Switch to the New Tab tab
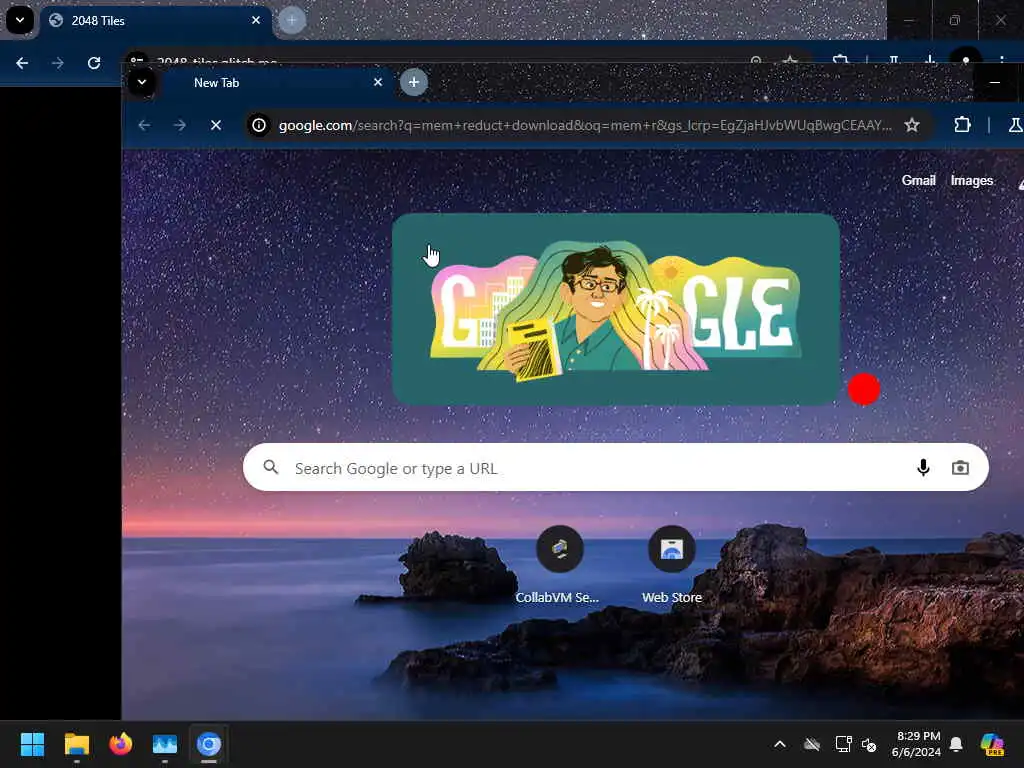1024x768 pixels. (272, 83)
